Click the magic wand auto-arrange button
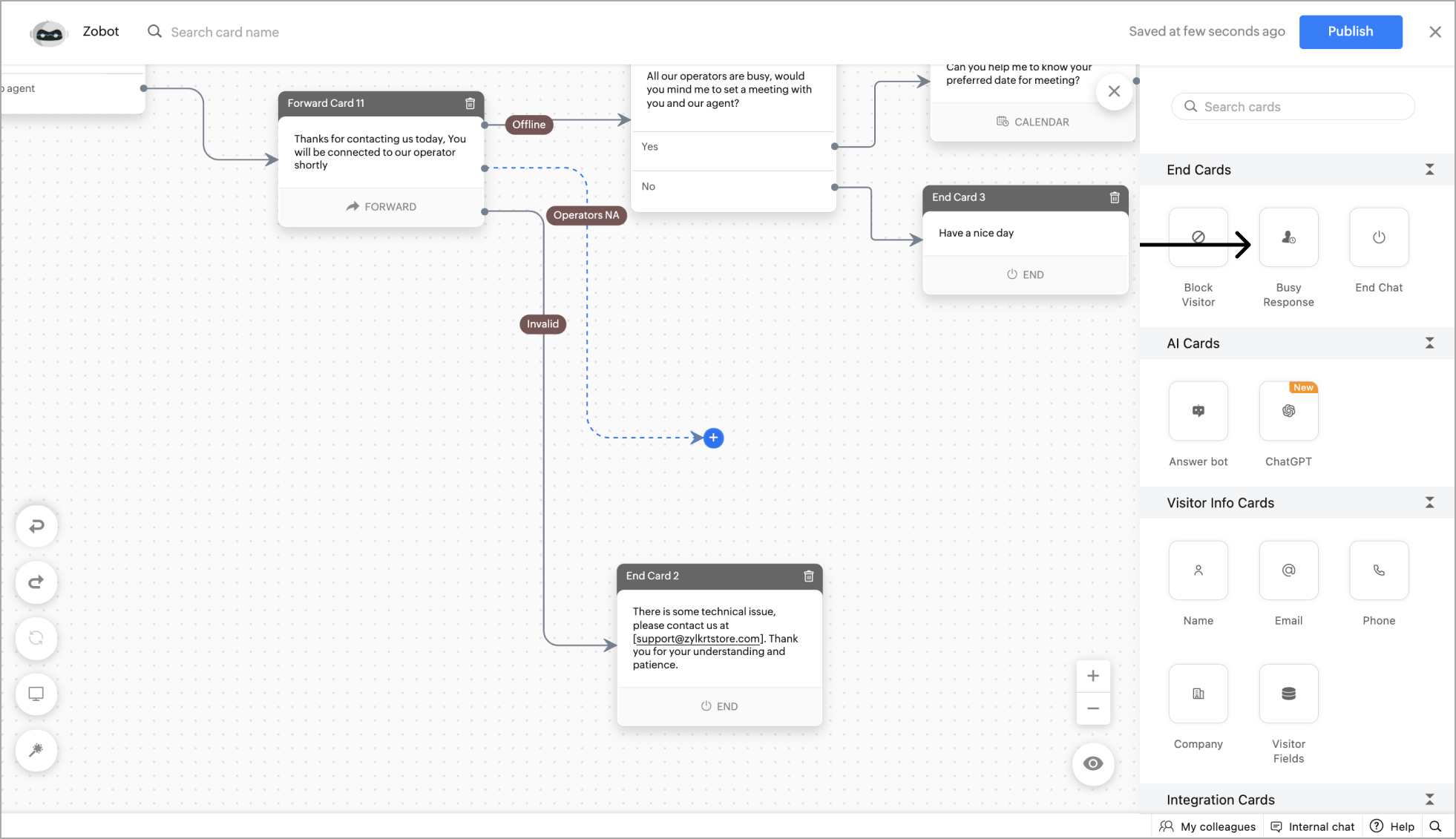1456x839 pixels. pyautogui.click(x=36, y=750)
